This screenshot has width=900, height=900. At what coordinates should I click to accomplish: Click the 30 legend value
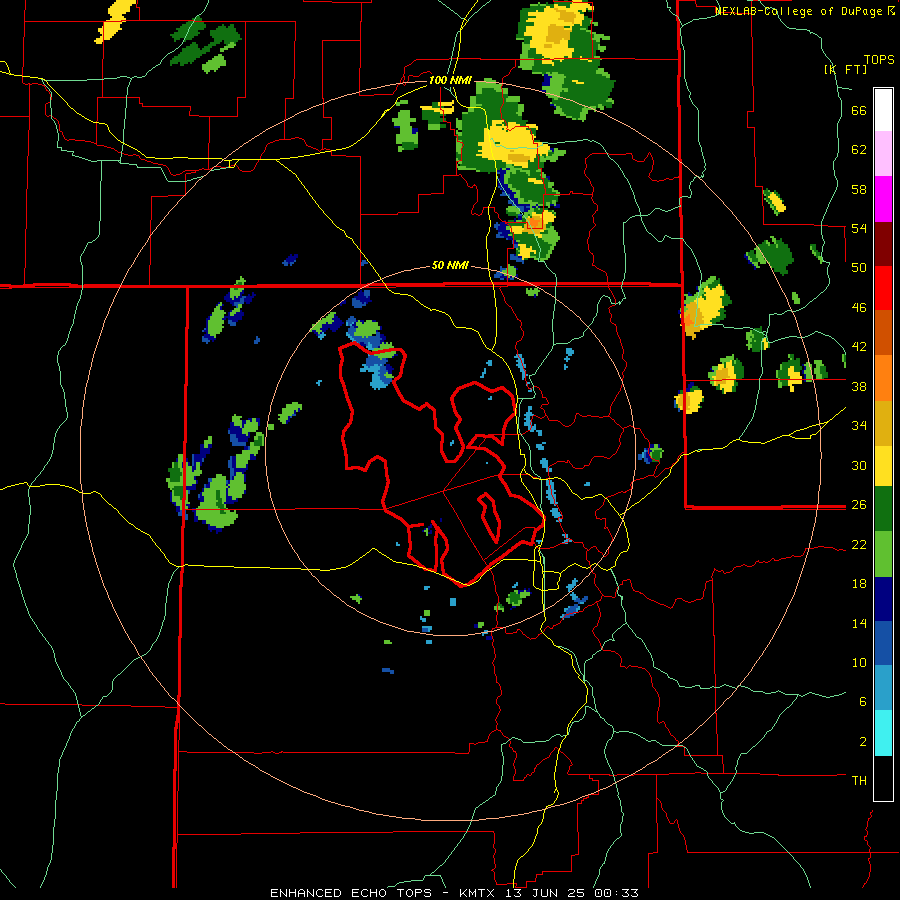[x=859, y=465]
